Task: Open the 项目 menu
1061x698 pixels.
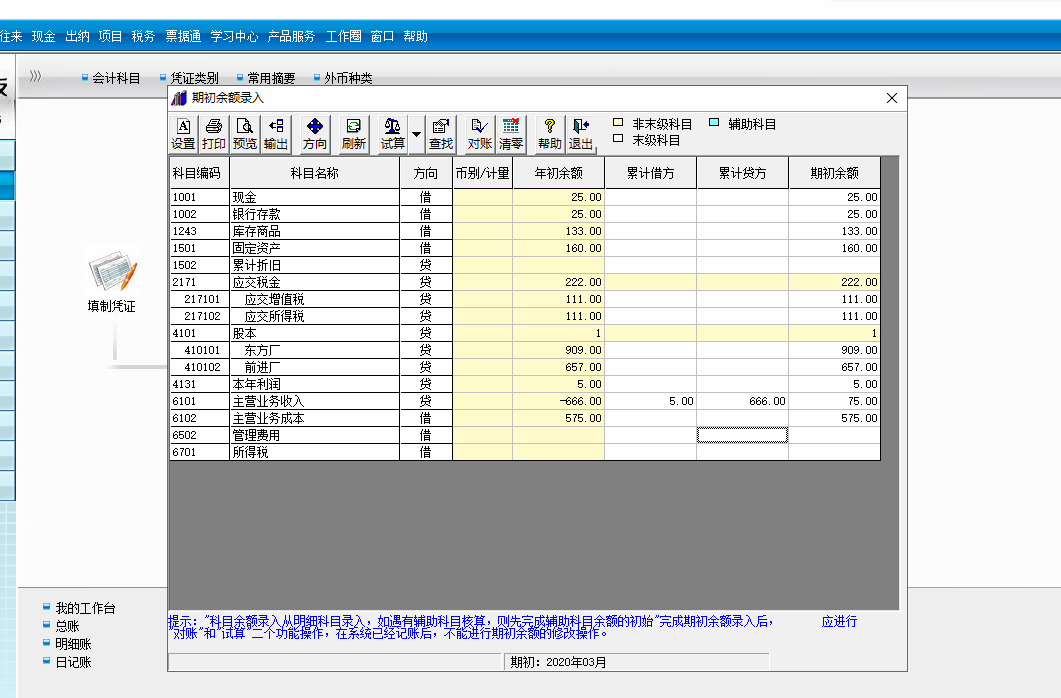Action: tap(110, 37)
